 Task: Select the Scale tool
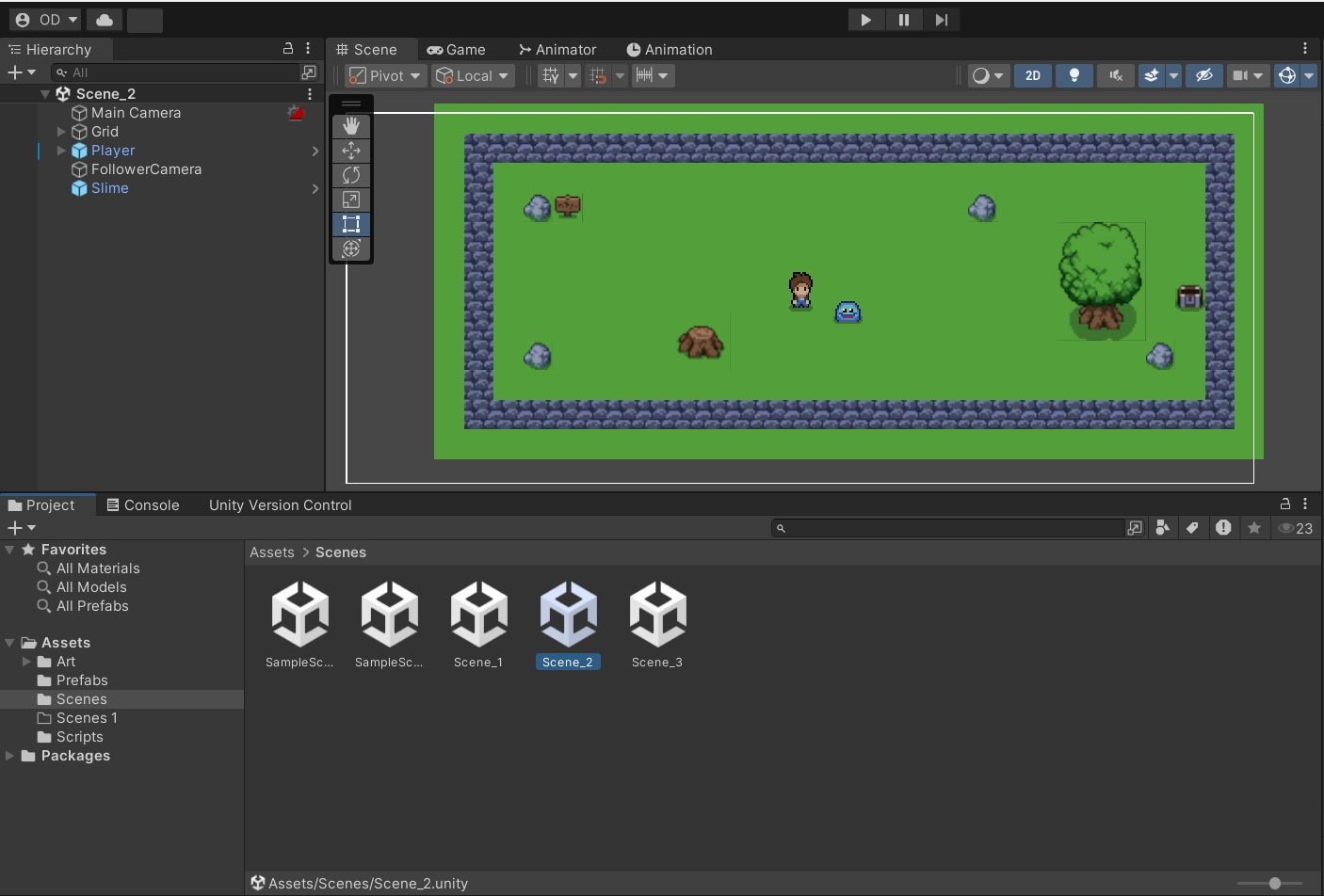click(351, 200)
